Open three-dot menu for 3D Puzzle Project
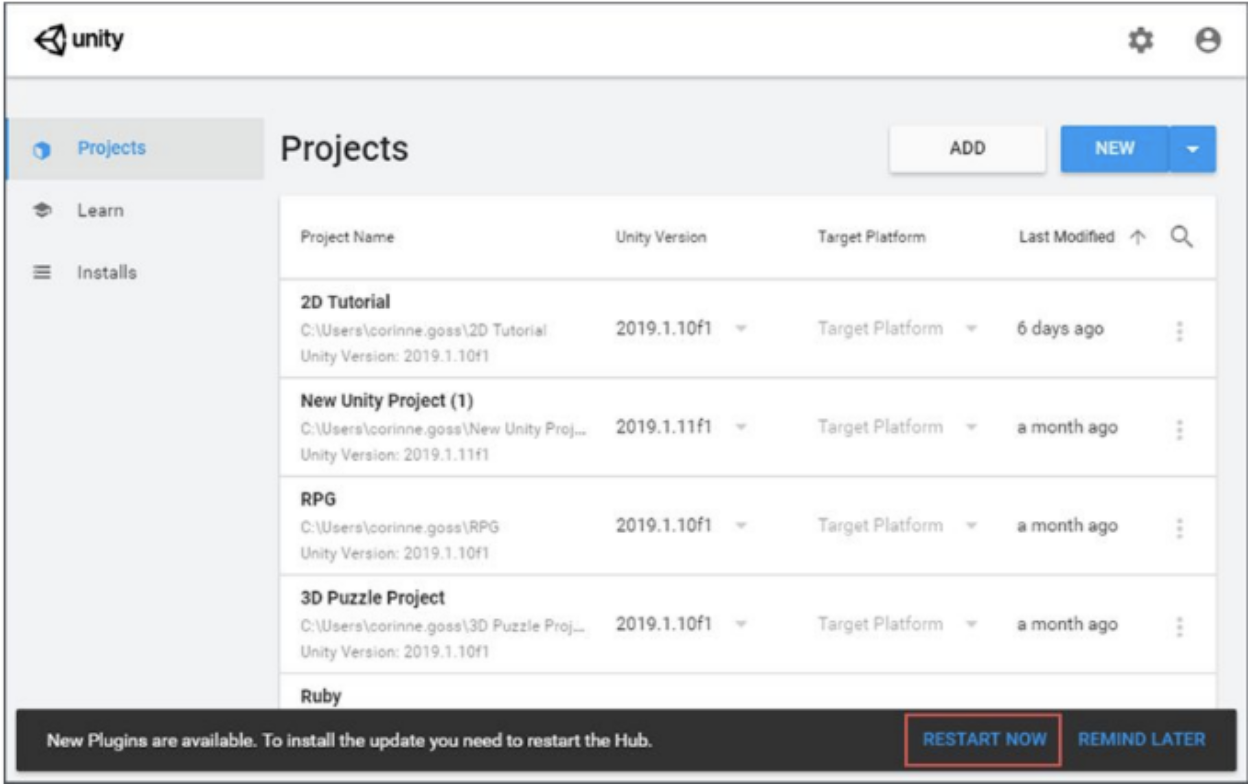The width and height of the screenshot is (1248, 784). 1181,626
